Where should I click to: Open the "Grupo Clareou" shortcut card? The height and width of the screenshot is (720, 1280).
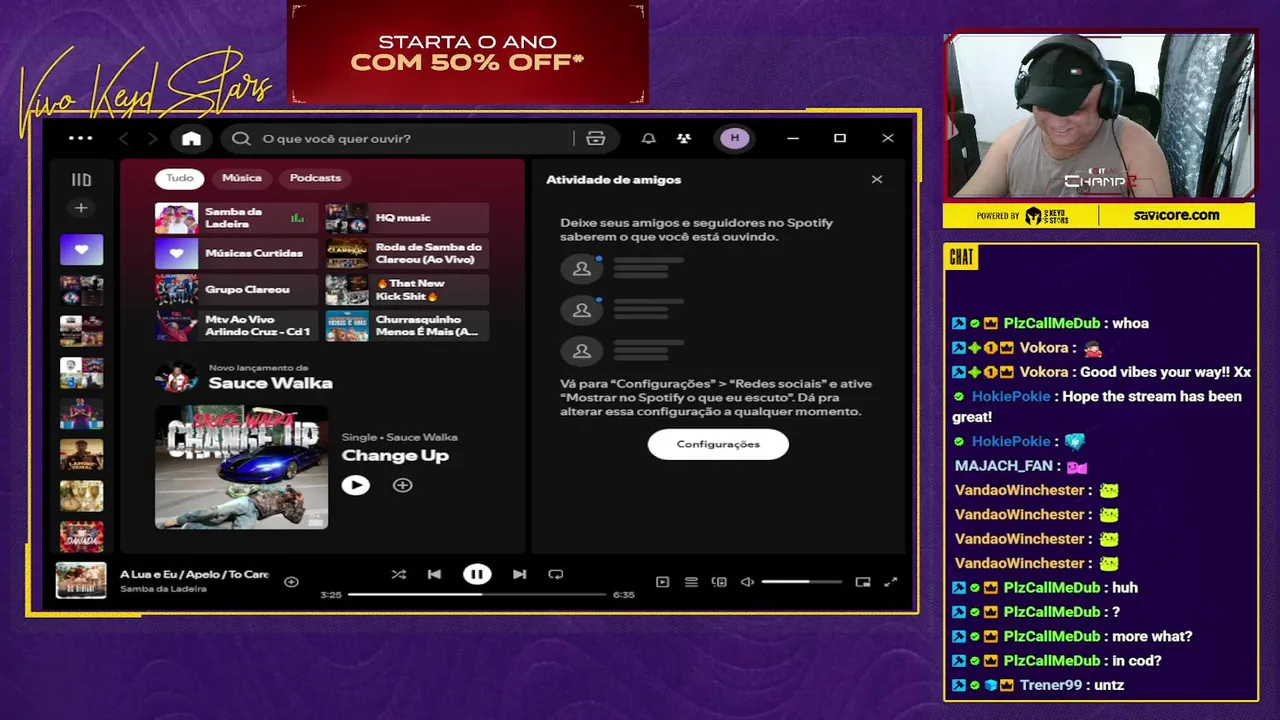pos(236,289)
